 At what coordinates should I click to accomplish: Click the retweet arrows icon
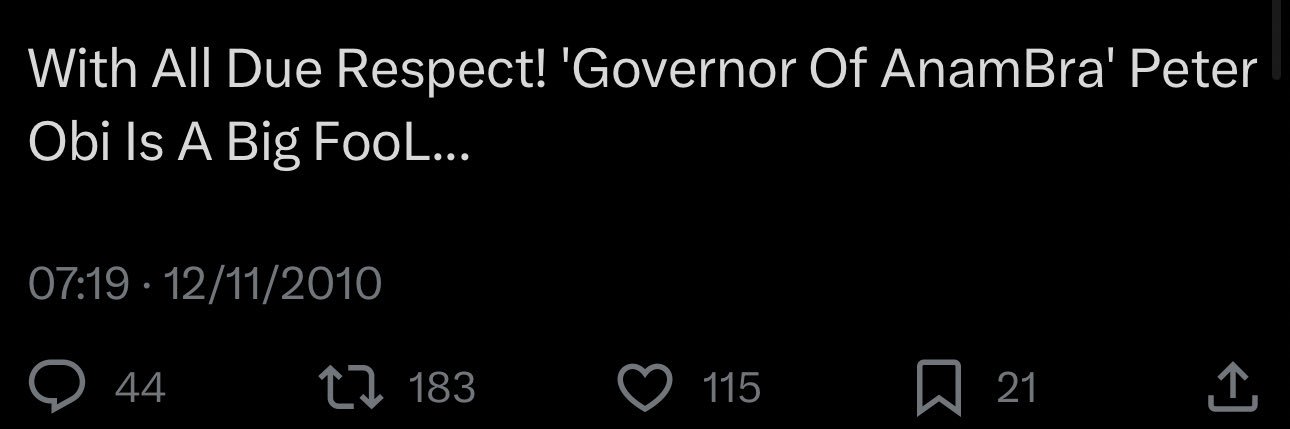pyautogui.click(x=349, y=387)
